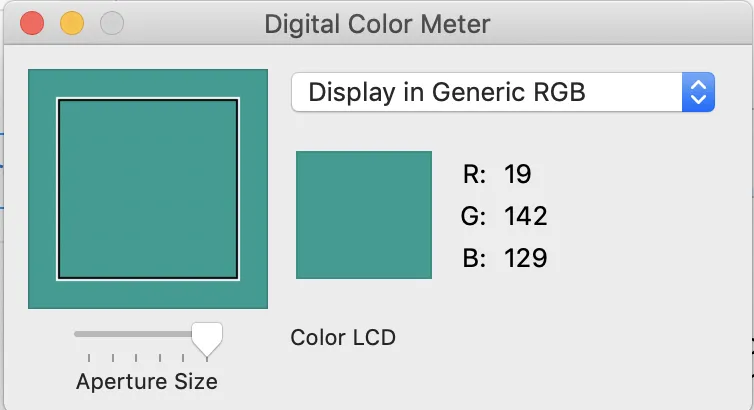The height and width of the screenshot is (410, 754).
Task: Click the leftmost end of aperture slider track
Action: pos(78,333)
